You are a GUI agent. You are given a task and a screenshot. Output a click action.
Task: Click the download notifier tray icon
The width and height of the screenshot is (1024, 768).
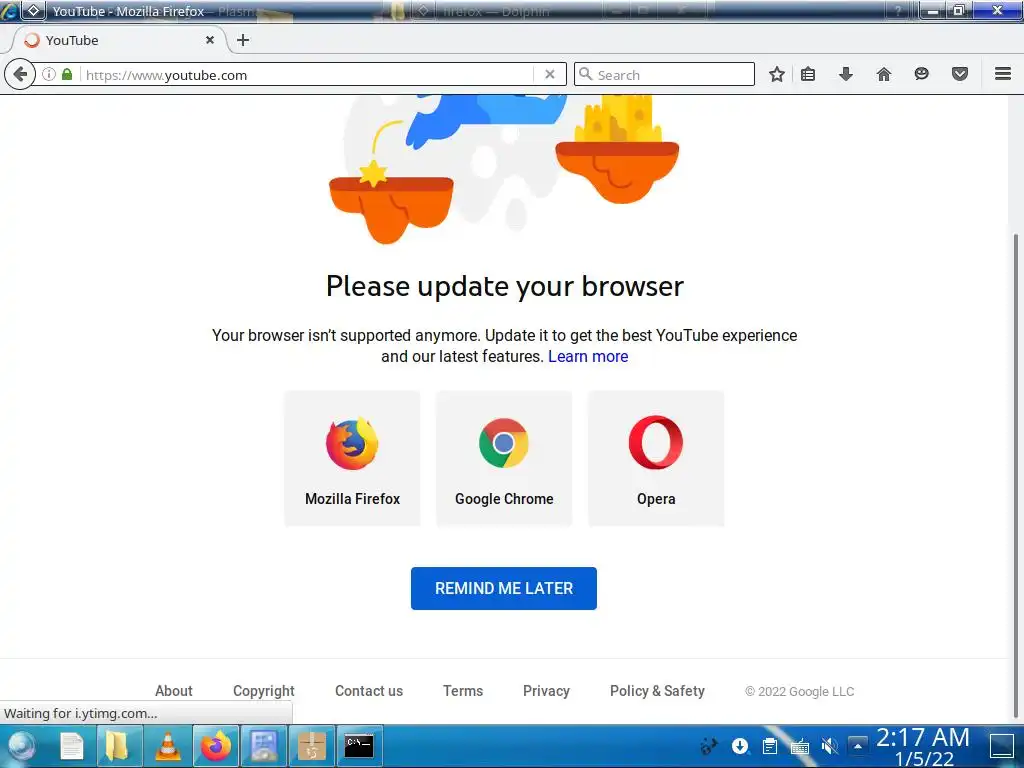pyautogui.click(x=740, y=746)
